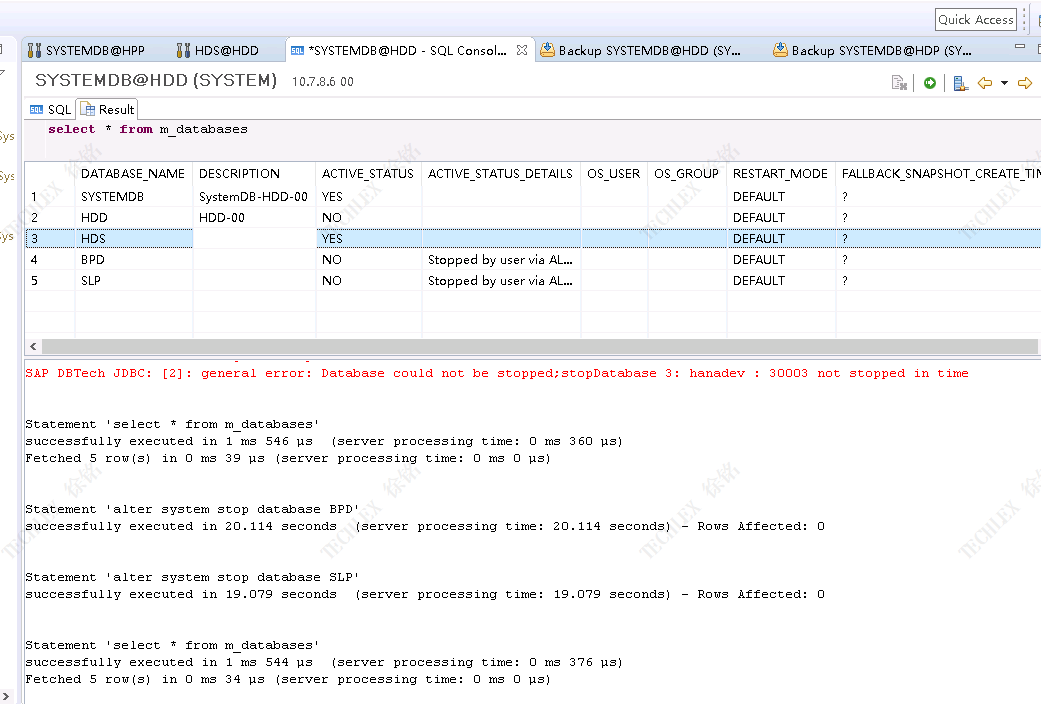Close the SYSTEMDB@HDD SQL Console tab
The width and height of the screenshot is (1041, 704).
click(x=522, y=50)
